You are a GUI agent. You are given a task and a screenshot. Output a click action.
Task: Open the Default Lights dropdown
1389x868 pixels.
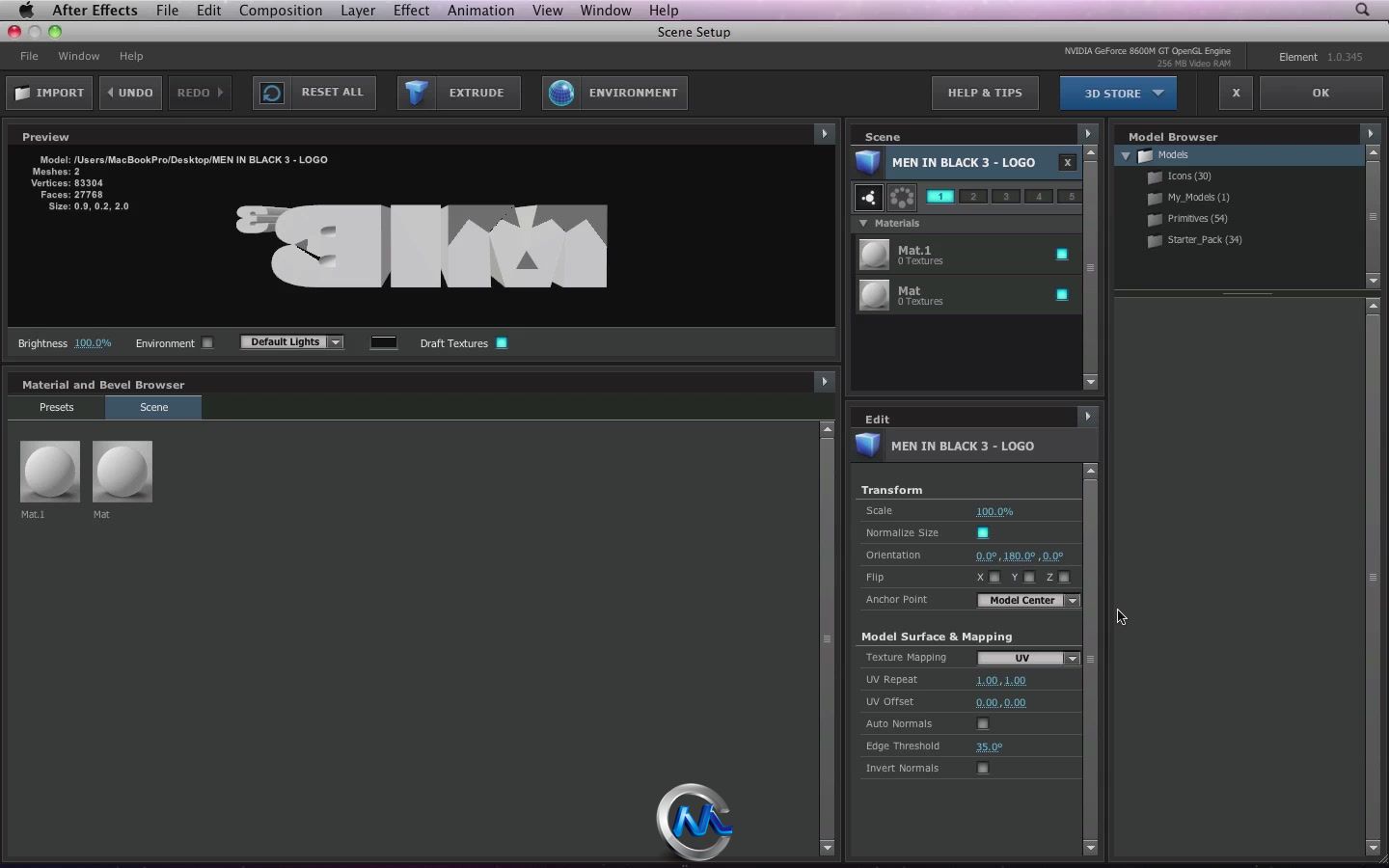pos(292,342)
